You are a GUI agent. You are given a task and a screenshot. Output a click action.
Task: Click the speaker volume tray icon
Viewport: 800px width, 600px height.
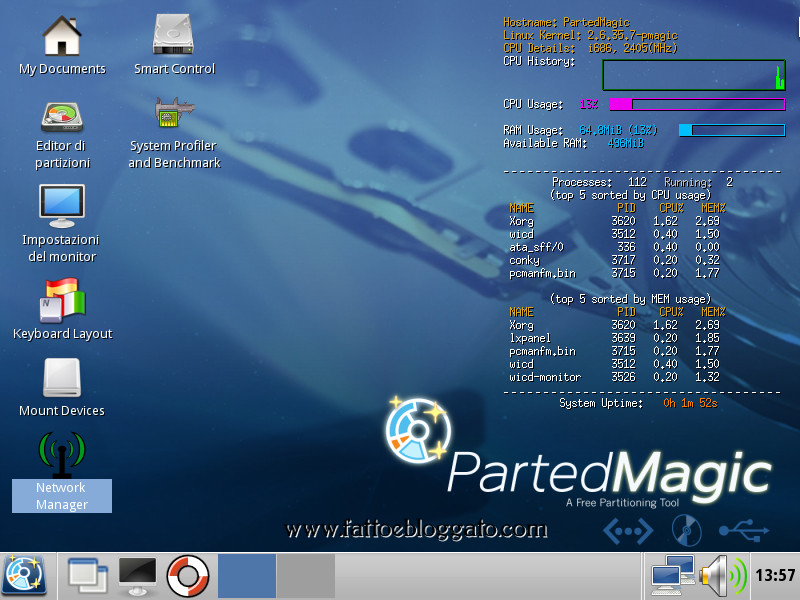pos(723,576)
